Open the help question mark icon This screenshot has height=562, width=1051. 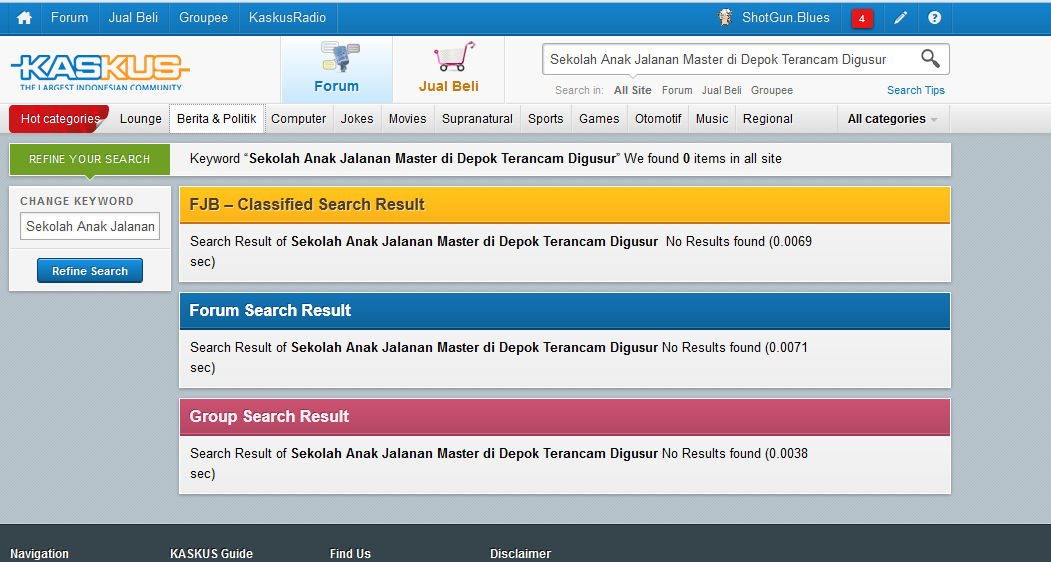934,18
